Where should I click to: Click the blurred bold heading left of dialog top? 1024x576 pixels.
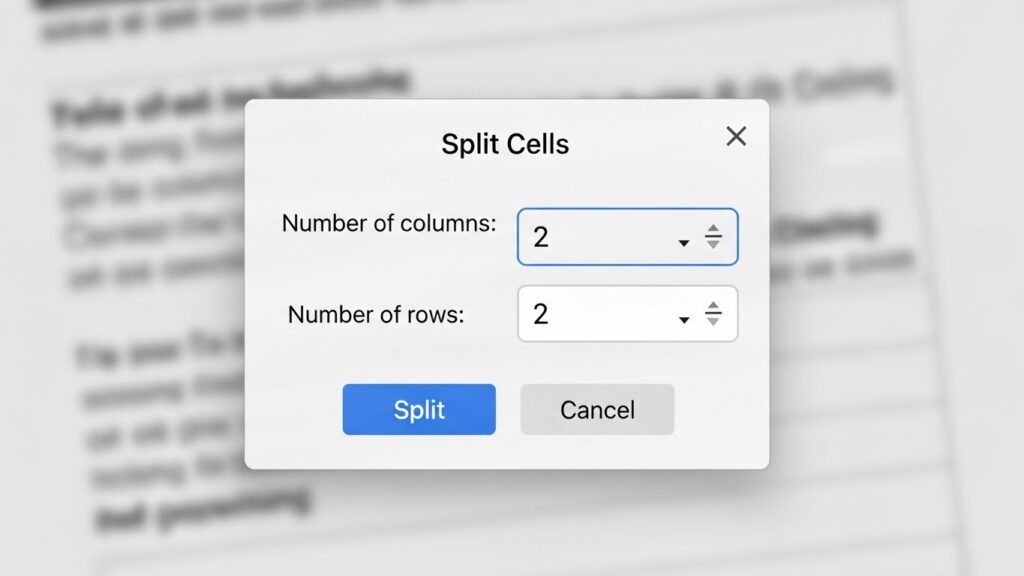tap(140, 103)
